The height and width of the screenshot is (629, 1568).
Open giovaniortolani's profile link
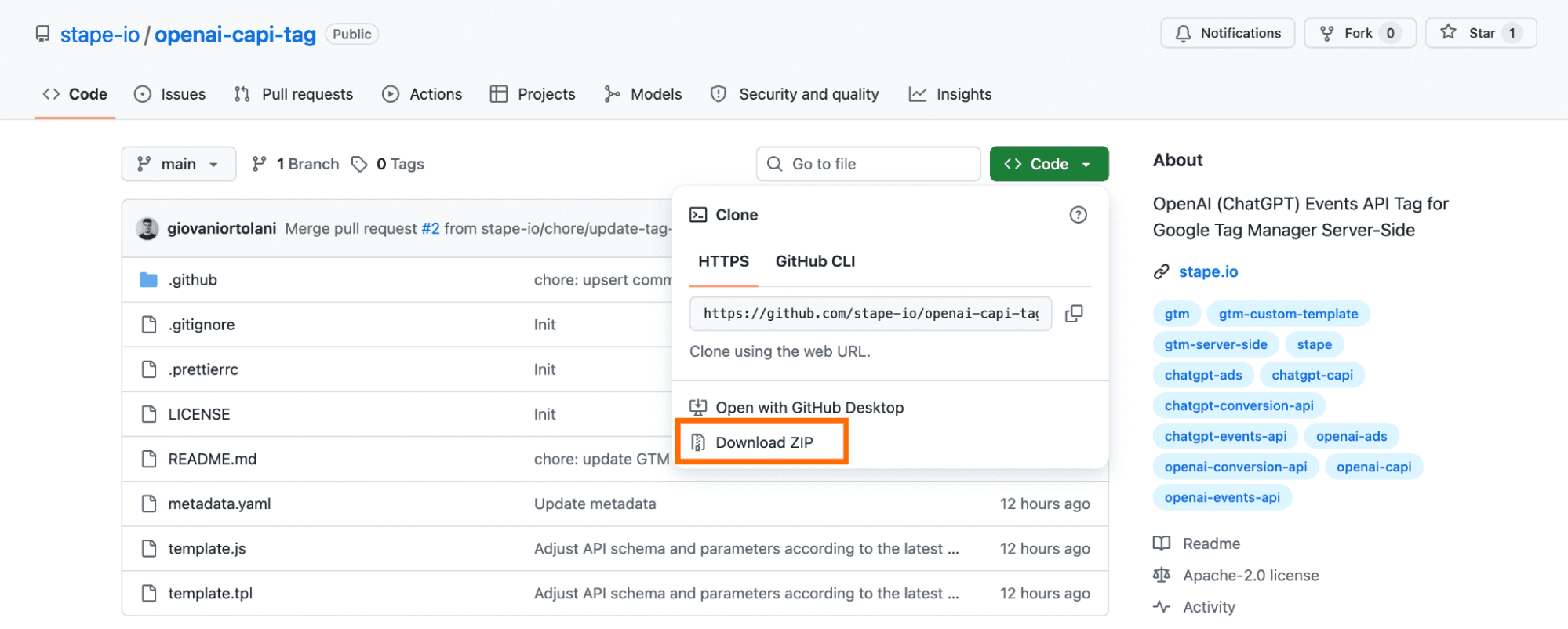pyautogui.click(x=221, y=229)
